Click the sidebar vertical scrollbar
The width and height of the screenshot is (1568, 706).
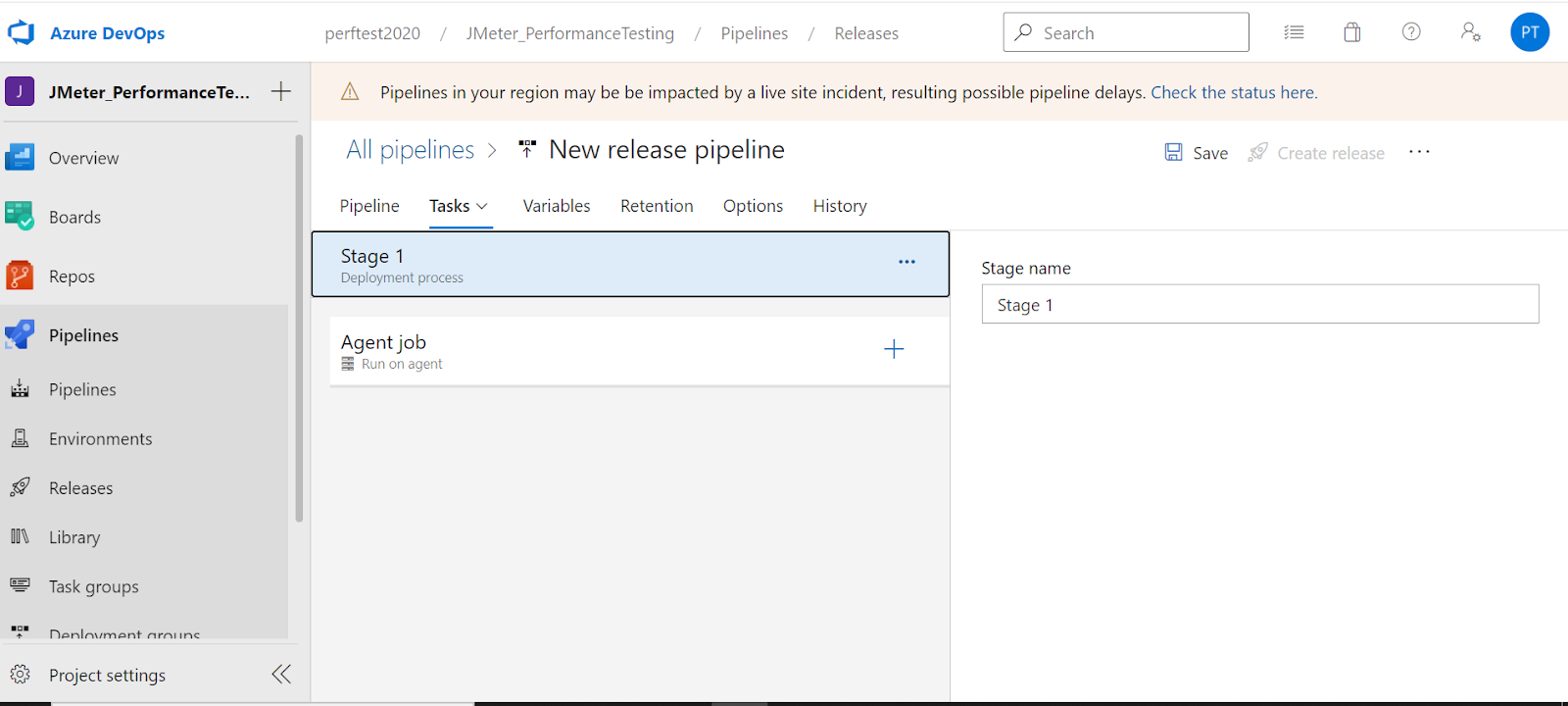[299, 328]
